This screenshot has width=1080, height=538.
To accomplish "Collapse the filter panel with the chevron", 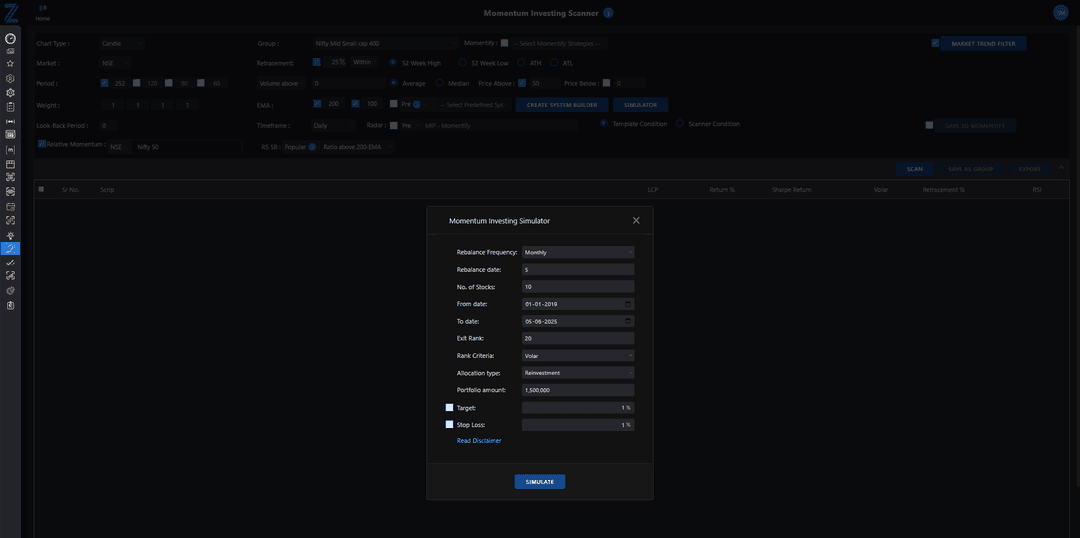I will (x=1061, y=167).
